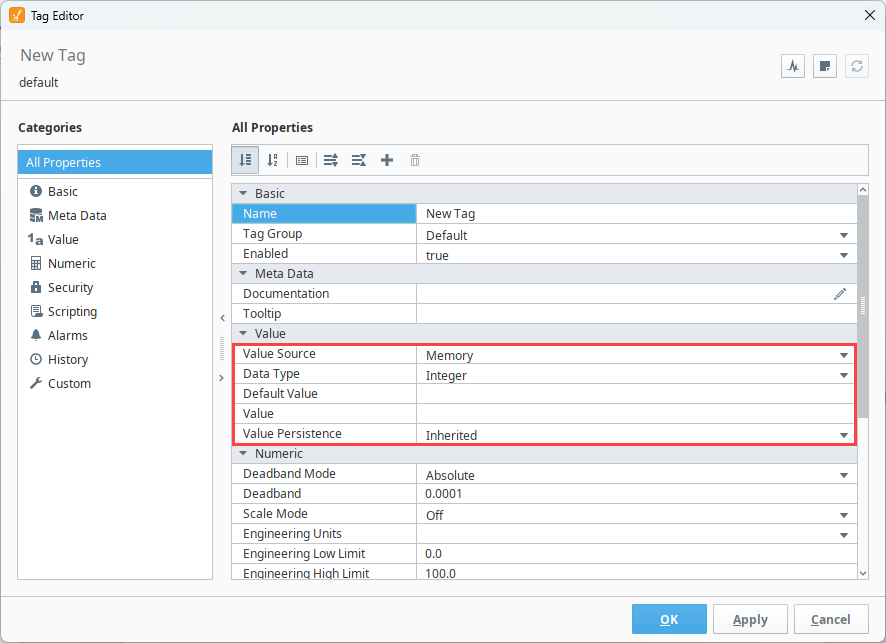The image size is (886, 643).
Task: Click the alphabetical sort toolbar icon
Action: [x=272, y=160]
